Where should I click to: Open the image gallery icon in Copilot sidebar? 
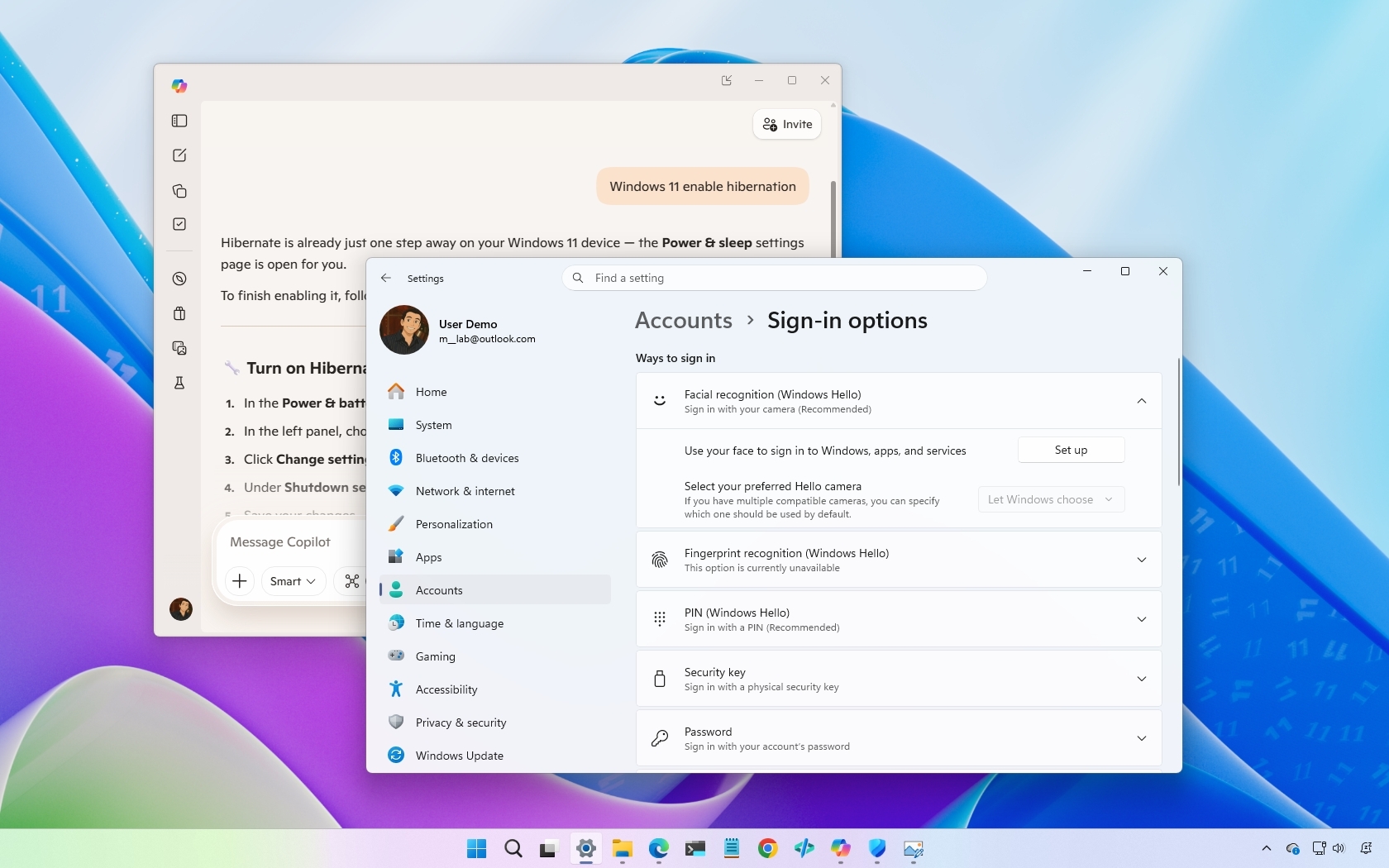coord(179,348)
